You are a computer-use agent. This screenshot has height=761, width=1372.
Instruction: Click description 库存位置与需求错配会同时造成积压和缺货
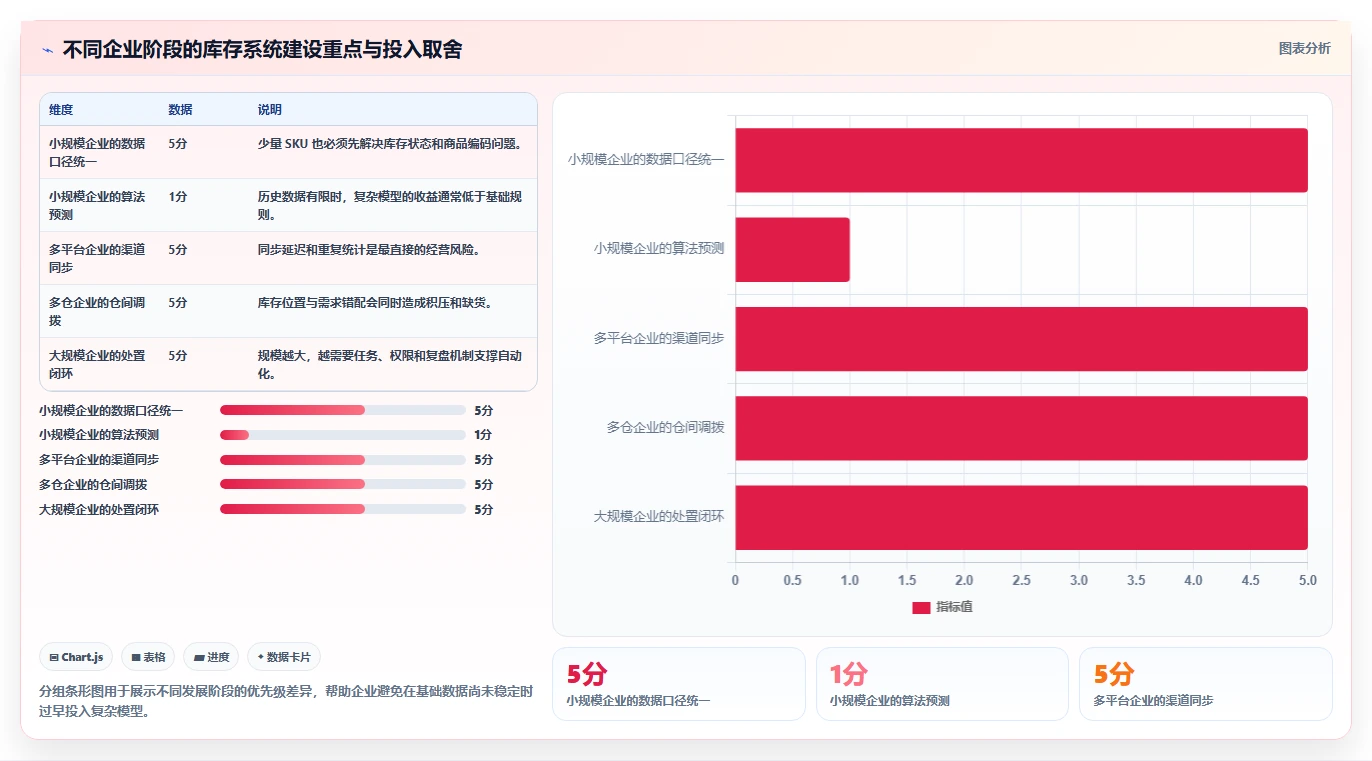click(x=375, y=303)
